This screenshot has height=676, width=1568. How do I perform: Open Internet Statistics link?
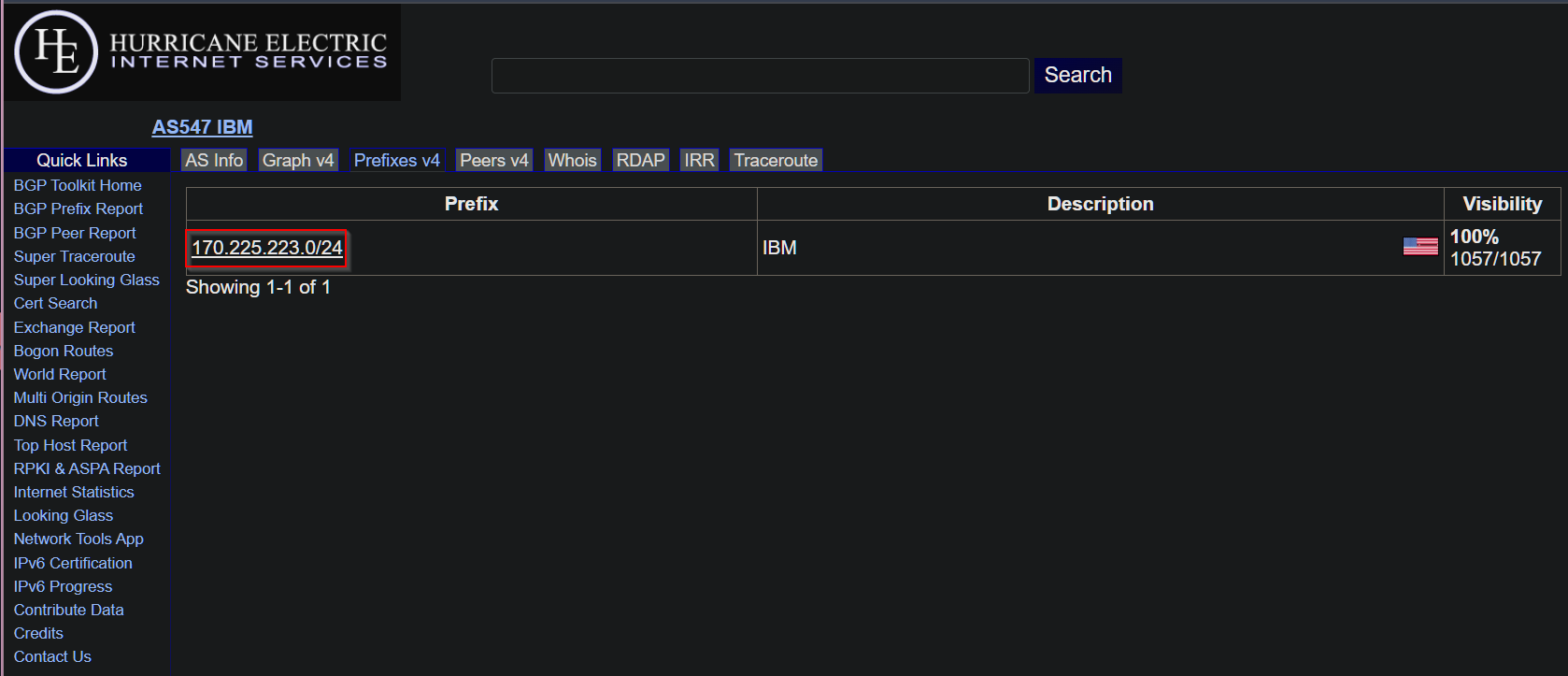pos(74,492)
